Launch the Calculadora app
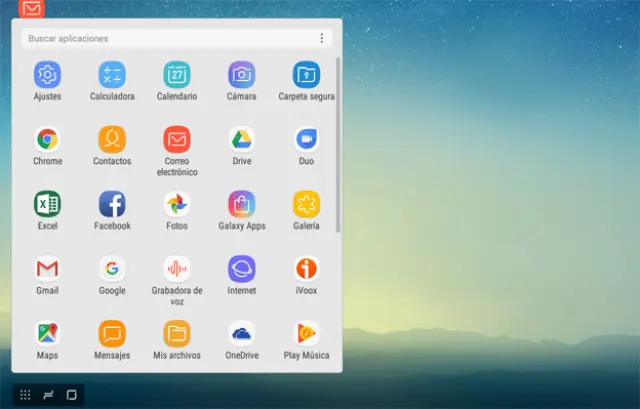640x409 pixels. tap(112, 75)
